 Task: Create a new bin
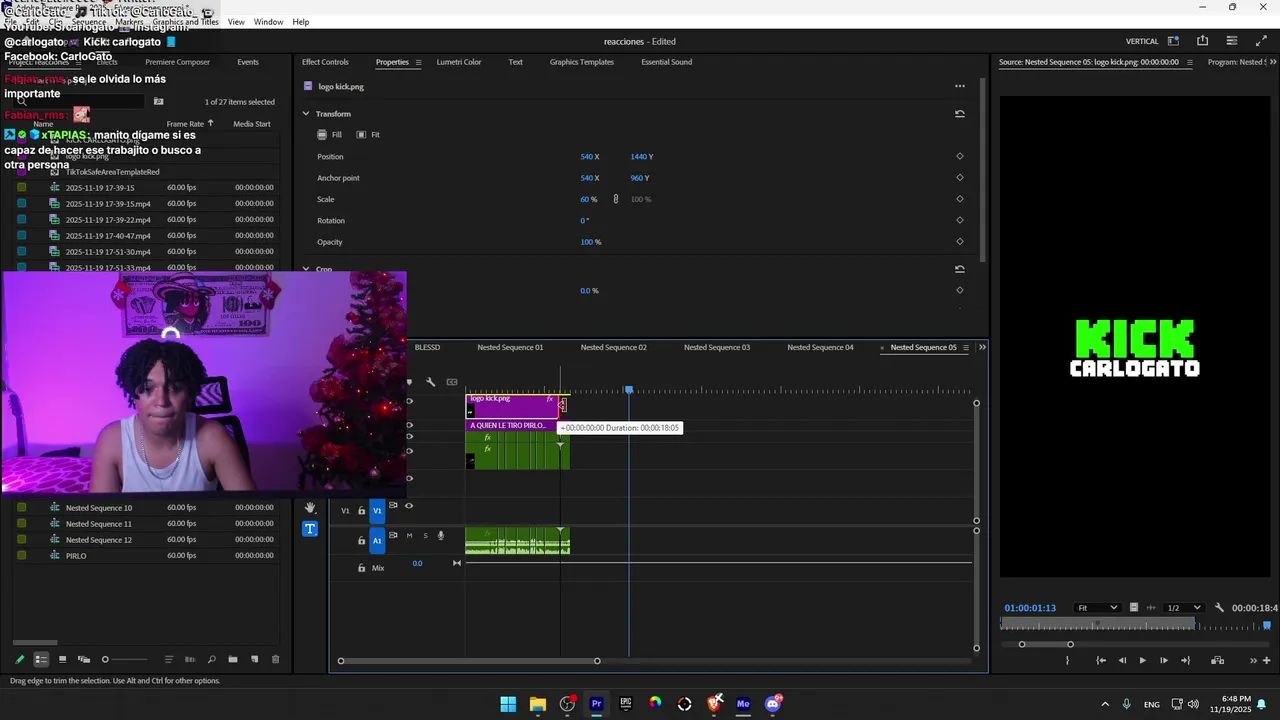233,659
